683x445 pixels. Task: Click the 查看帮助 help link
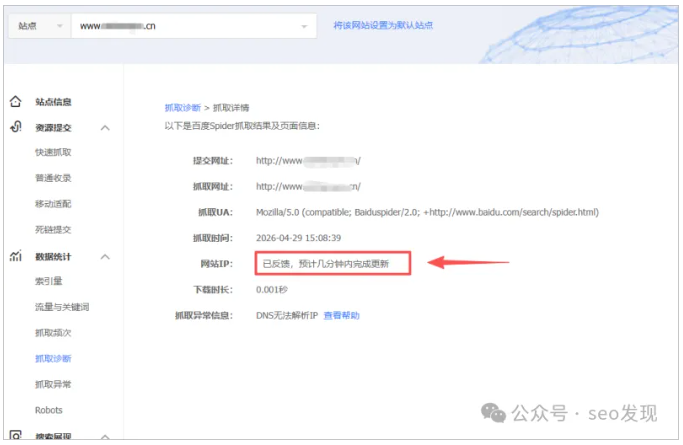(x=342, y=315)
